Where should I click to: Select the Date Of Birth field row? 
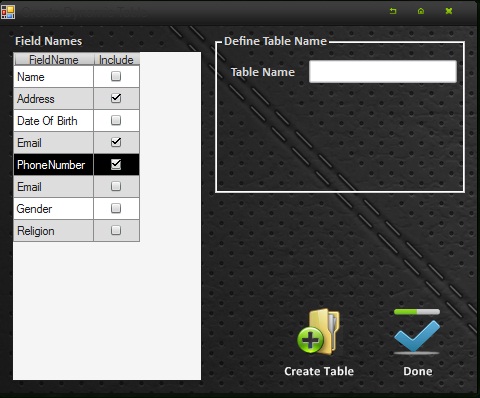pos(76,121)
